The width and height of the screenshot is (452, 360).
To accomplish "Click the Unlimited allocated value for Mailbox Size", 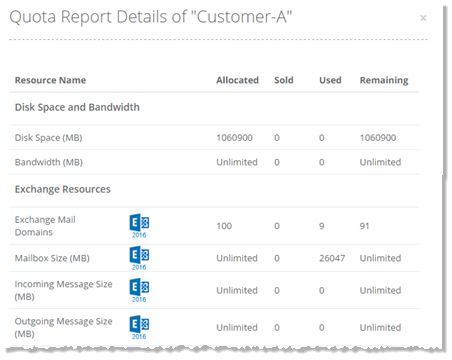I will pyautogui.click(x=237, y=258).
